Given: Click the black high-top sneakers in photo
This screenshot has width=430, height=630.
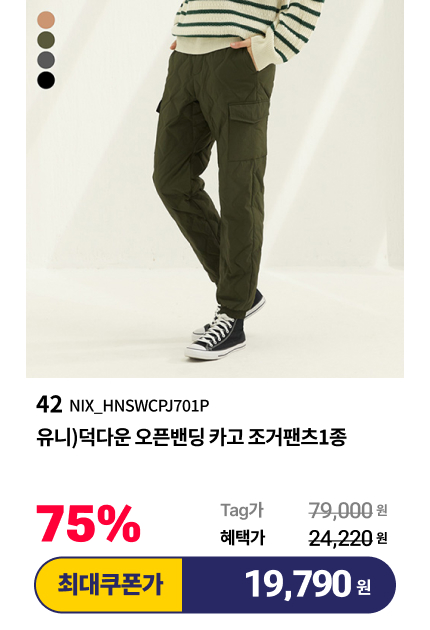Looking at the screenshot, I should click(x=224, y=329).
